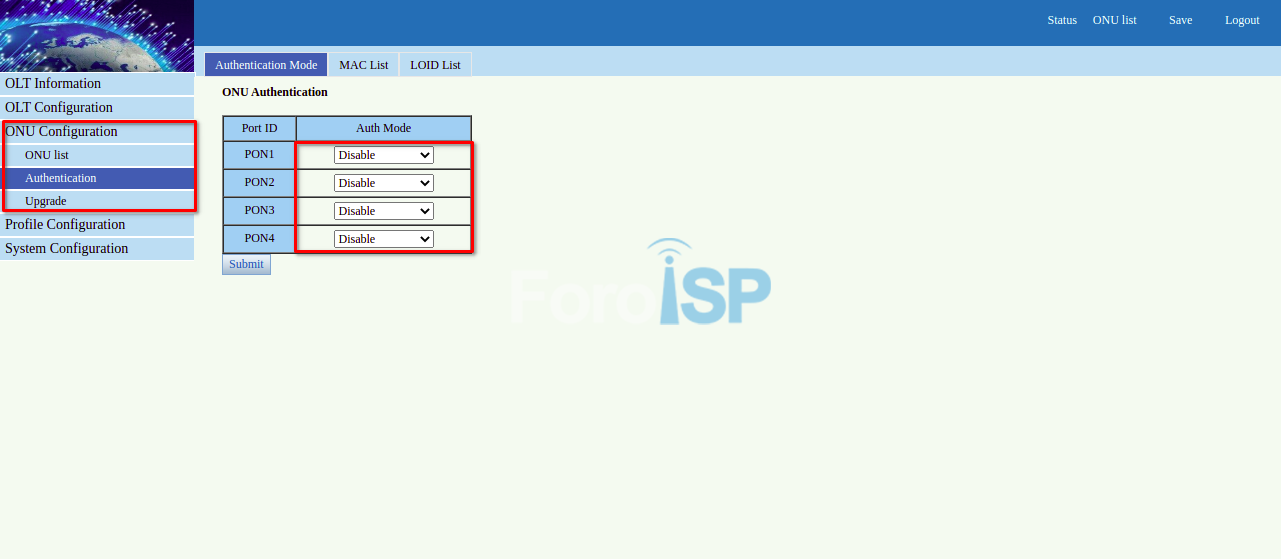Collapse the ONU Configuration menu
Image resolution: width=1281 pixels, height=559 pixels.
pos(61,131)
